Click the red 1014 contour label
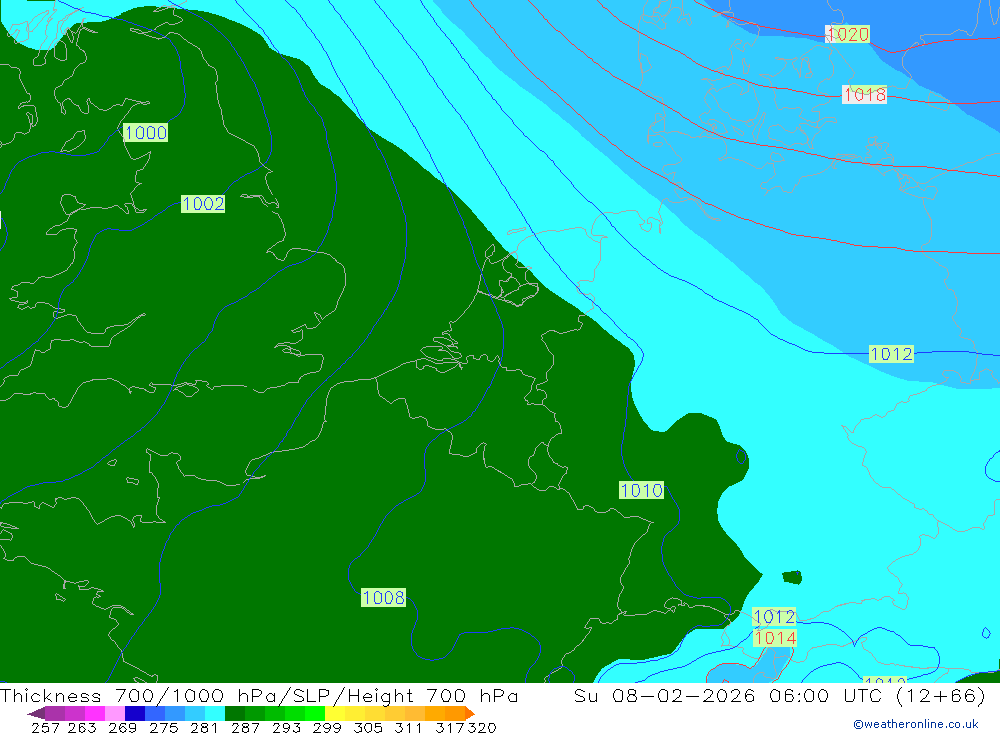Viewport: 1000px width, 733px height. [775, 638]
